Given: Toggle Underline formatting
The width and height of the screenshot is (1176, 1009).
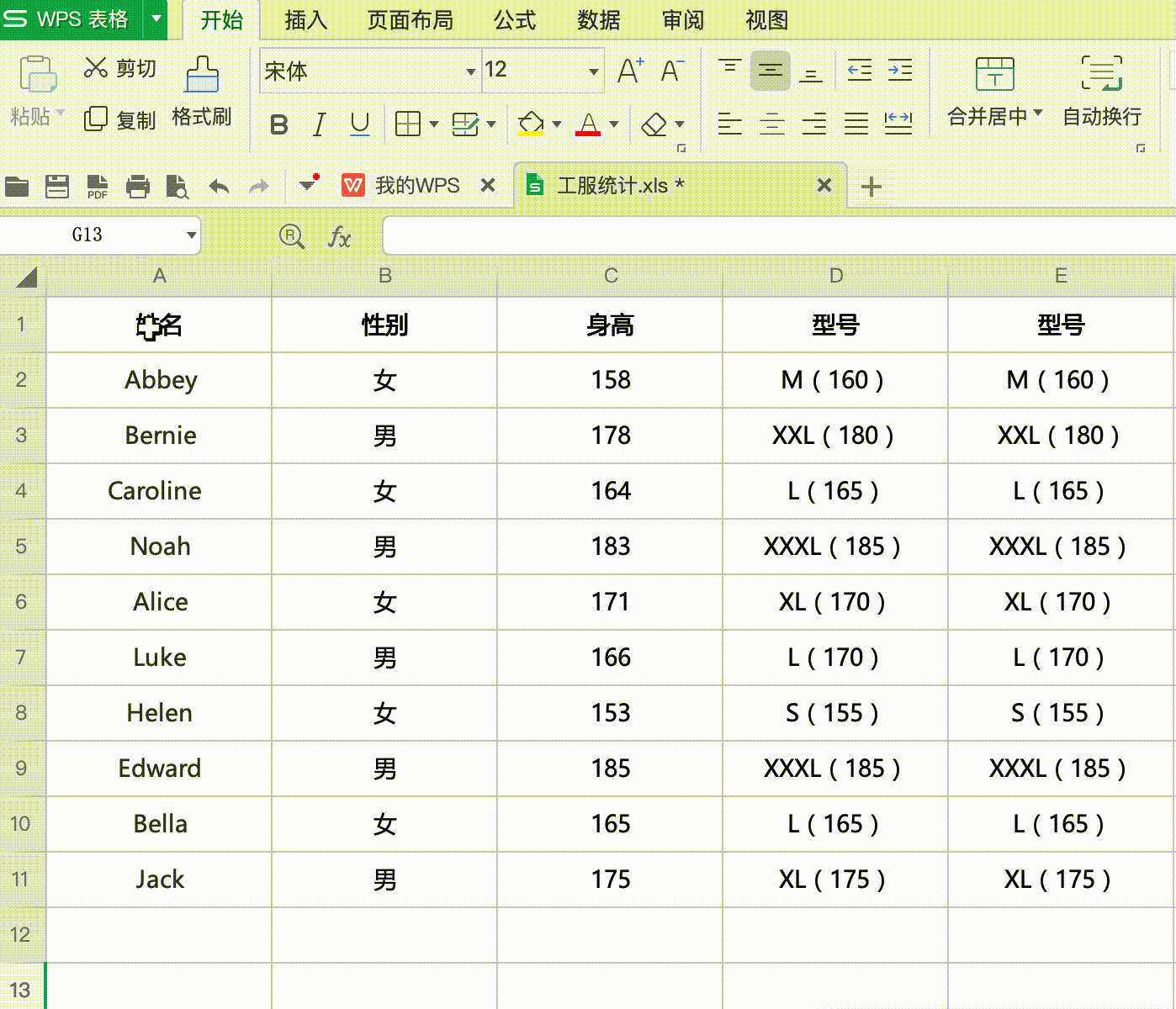Looking at the screenshot, I should click(359, 125).
